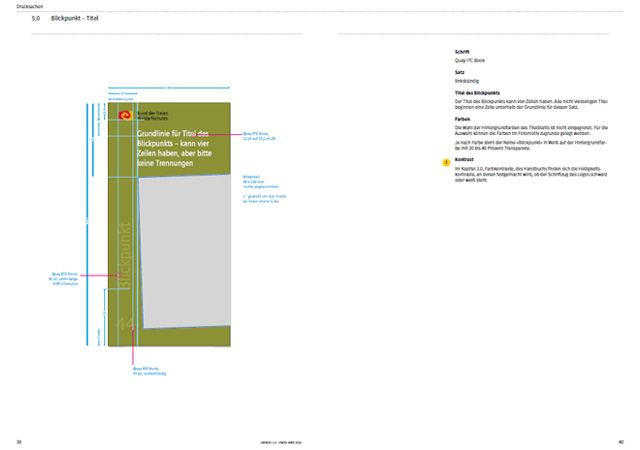Click the blue annotation right of cover title
Image resolution: width=640 pixels, height=450 pixels.
(258, 135)
